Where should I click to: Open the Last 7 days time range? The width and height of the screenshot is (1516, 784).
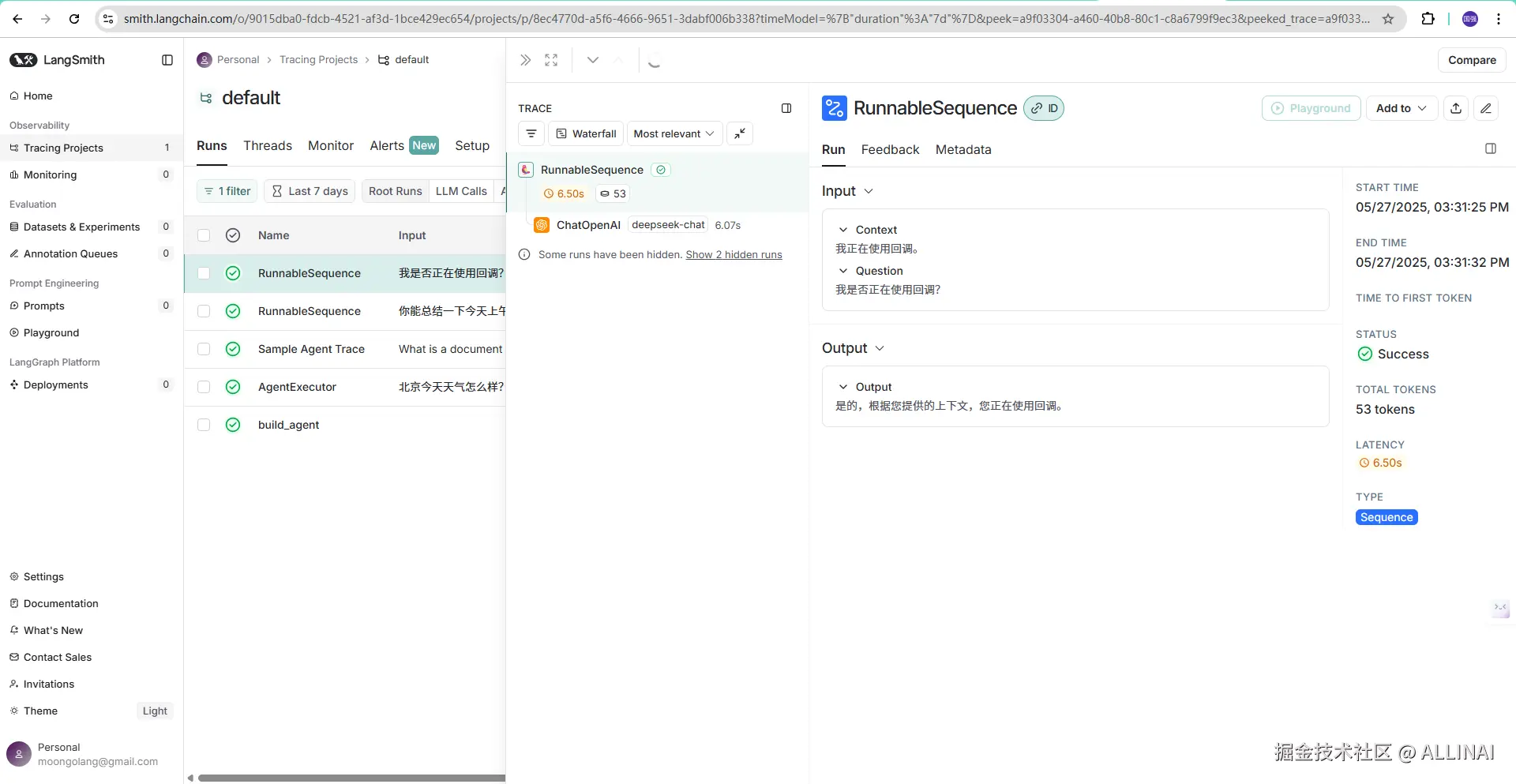(x=310, y=191)
